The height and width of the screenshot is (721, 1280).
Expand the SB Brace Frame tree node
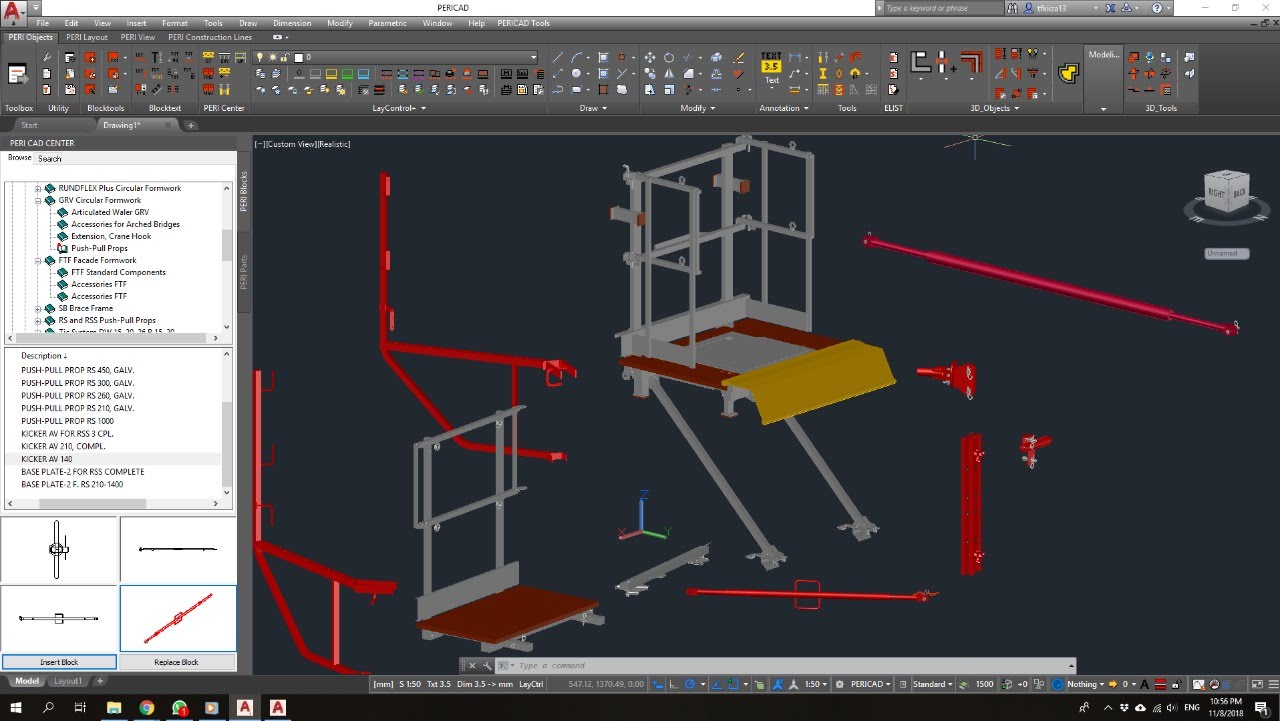(38, 308)
